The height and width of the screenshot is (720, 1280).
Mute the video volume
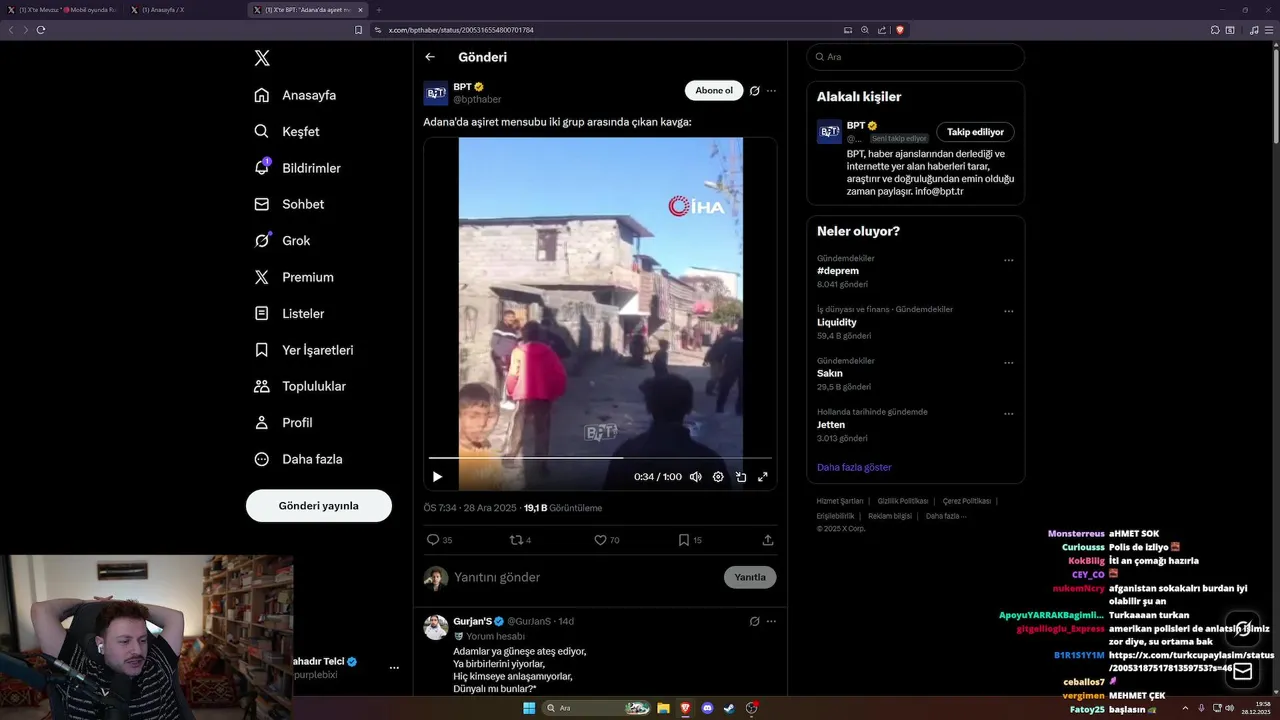696,477
